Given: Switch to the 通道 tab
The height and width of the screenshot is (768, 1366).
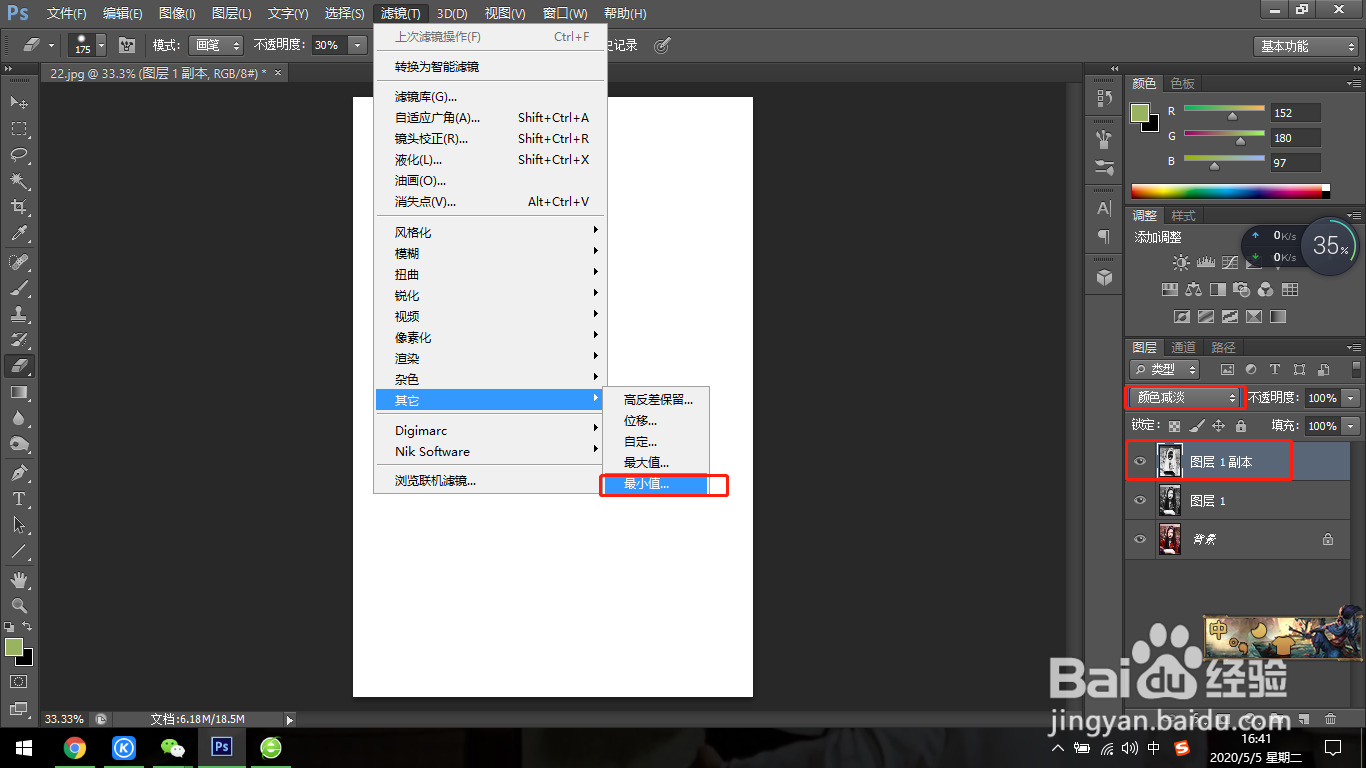Looking at the screenshot, I should [1183, 347].
